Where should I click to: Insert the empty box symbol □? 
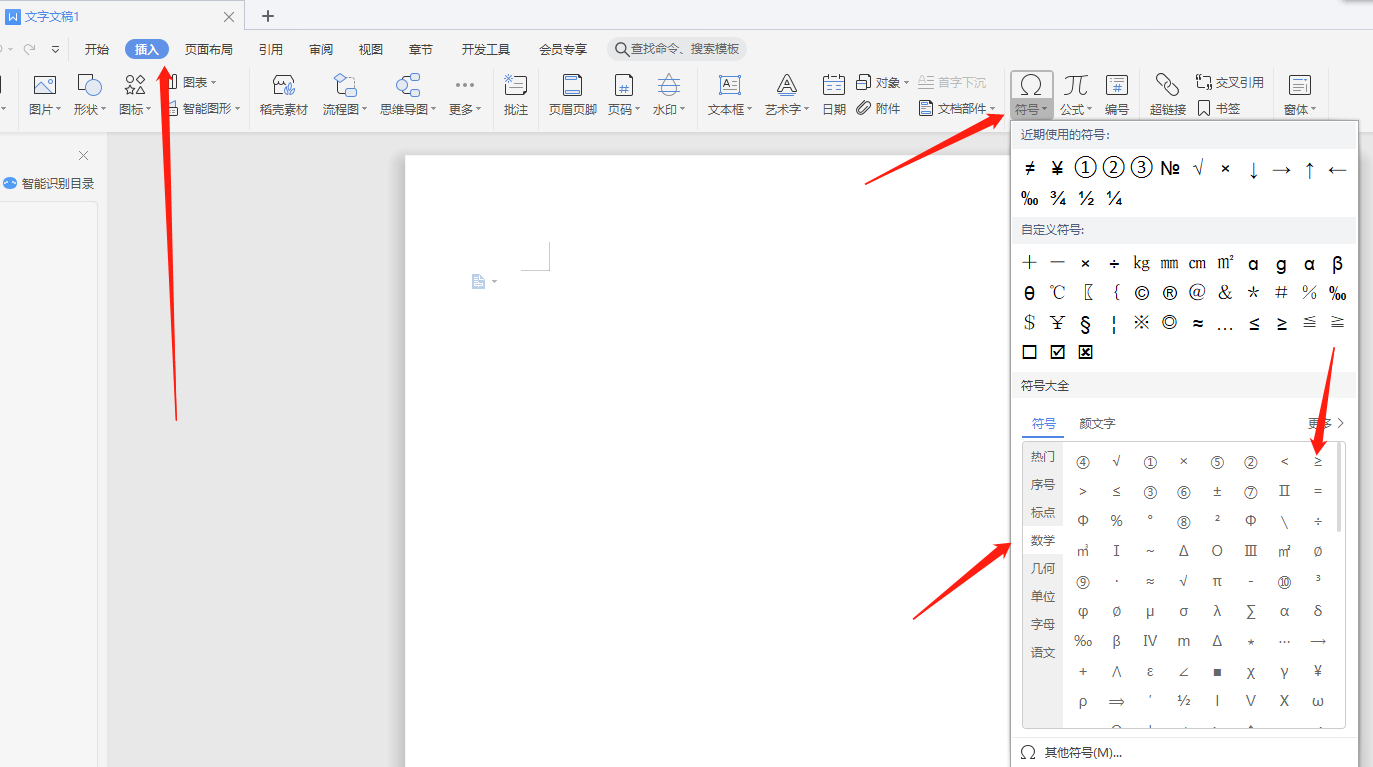point(1029,352)
